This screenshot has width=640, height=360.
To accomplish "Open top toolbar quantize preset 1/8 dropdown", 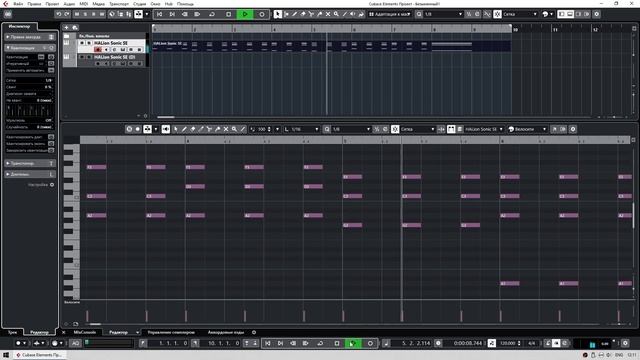I will 443,14.
